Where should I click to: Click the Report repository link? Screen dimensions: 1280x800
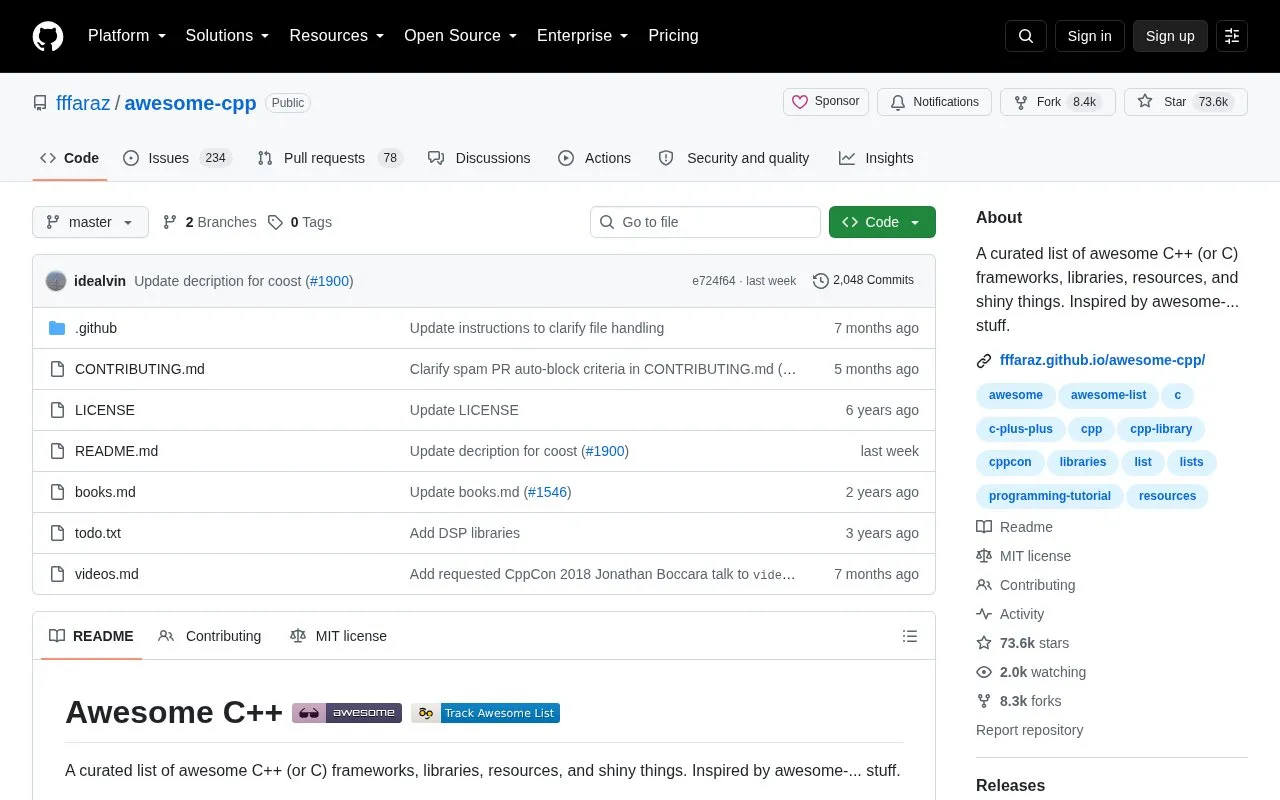[1029, 730]
